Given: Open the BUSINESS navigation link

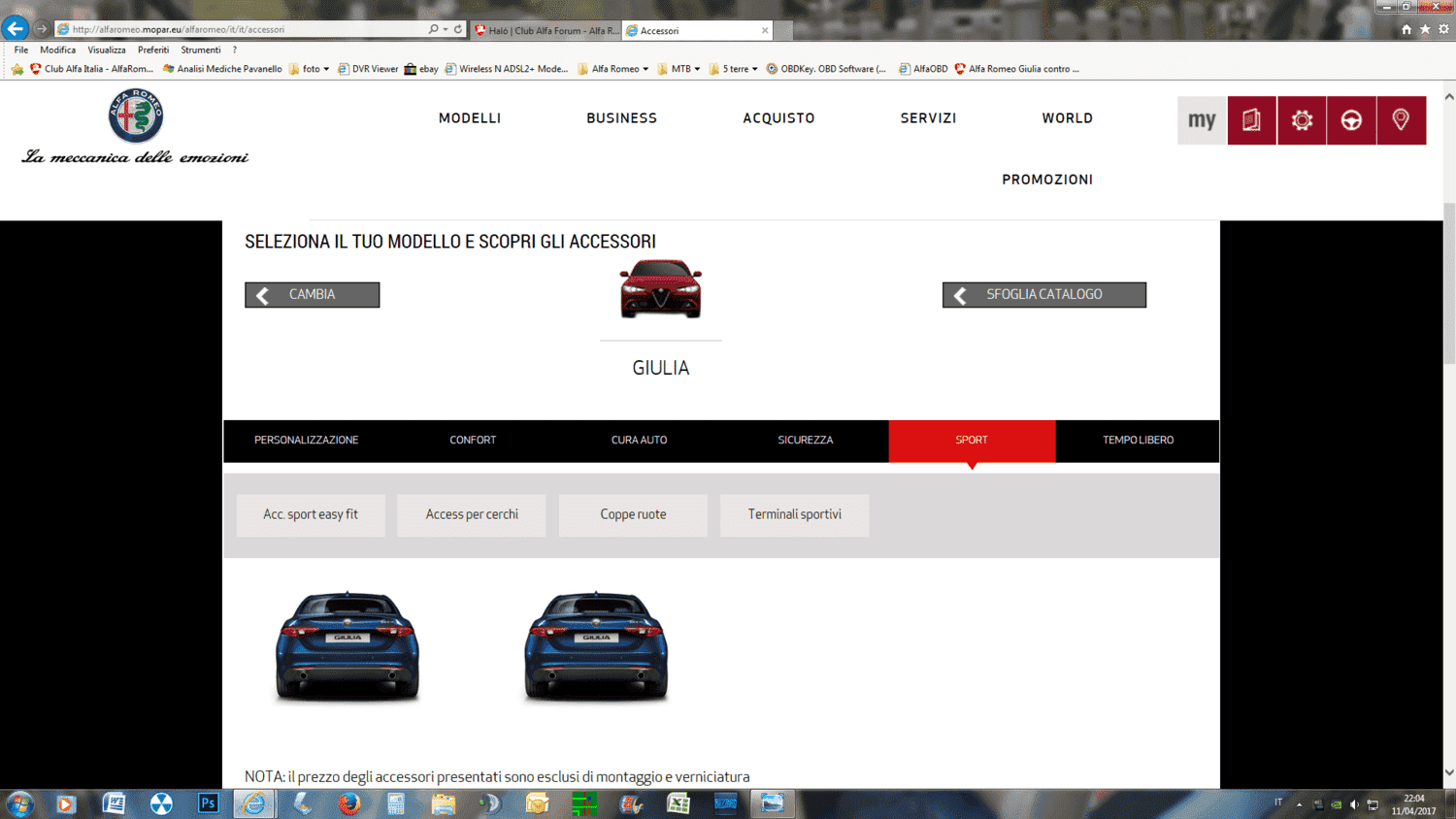Looking at the screenshot, I should click(622, 118).
